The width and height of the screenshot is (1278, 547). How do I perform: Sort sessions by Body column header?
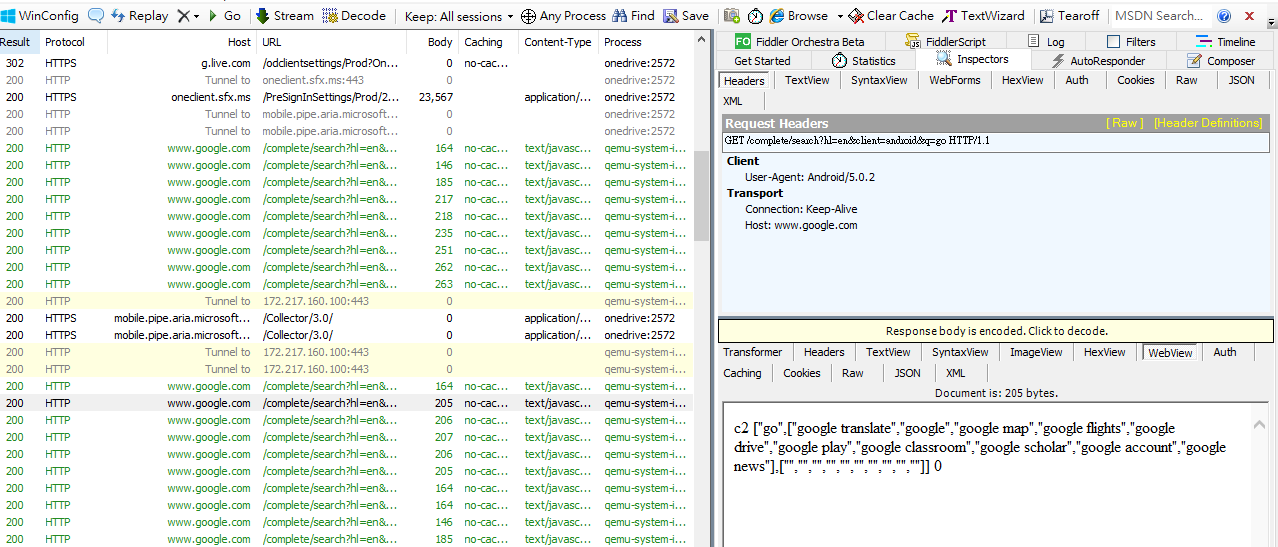[x=432, y=42]
